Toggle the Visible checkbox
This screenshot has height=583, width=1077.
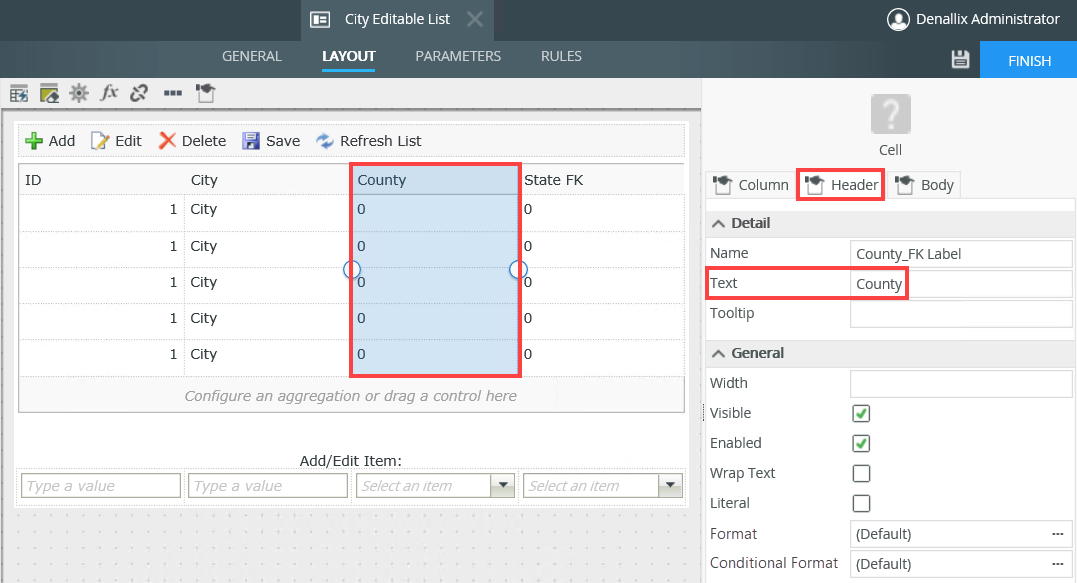coord(861,413)
